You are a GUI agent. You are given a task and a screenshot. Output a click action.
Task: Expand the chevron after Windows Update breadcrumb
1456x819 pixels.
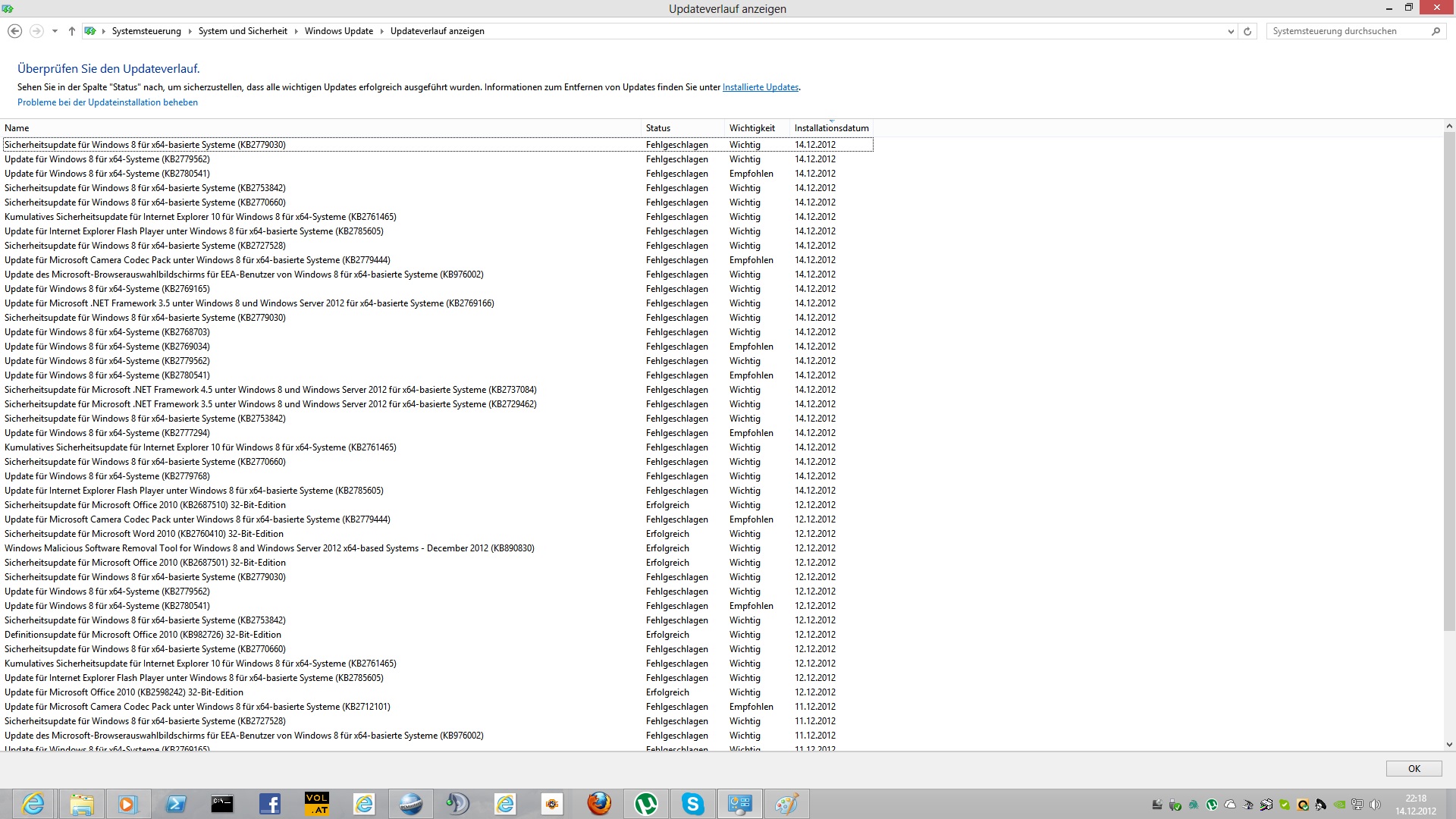click(381, 31)
